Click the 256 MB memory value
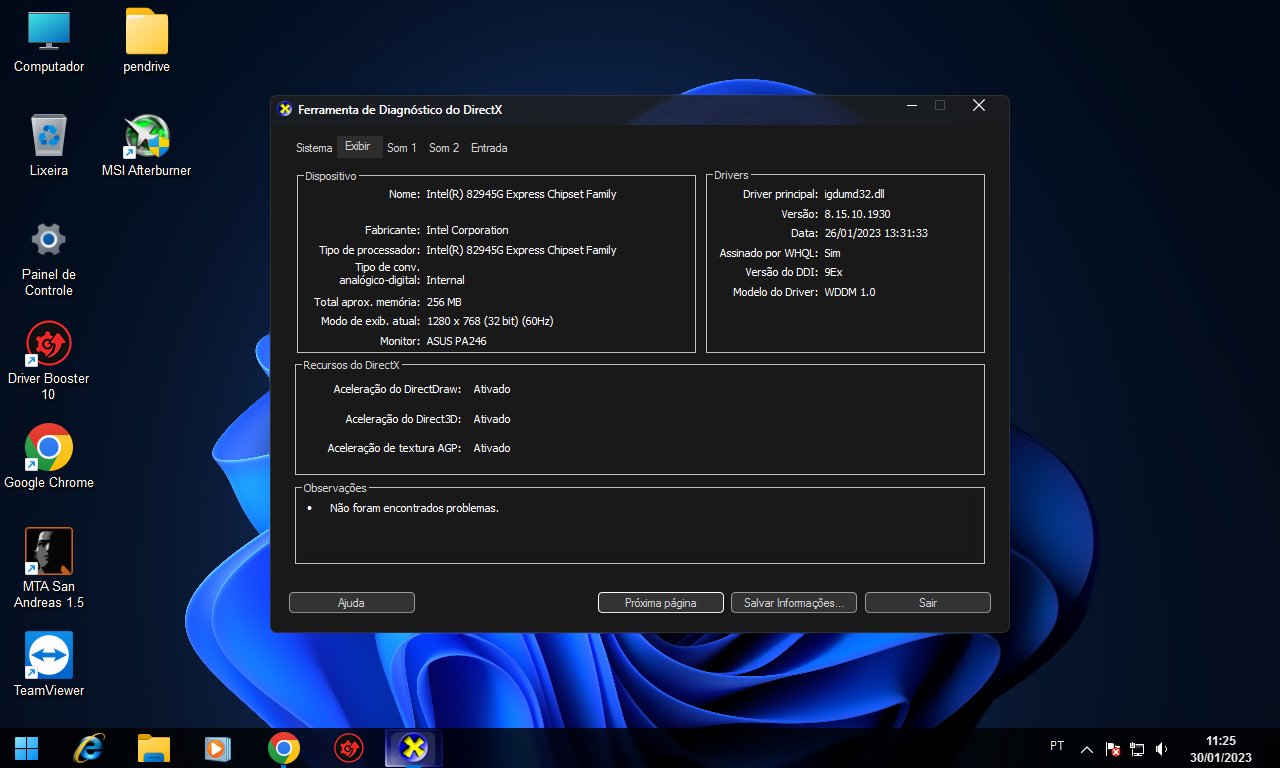The image size is (1280, 768). click(444, 302)
